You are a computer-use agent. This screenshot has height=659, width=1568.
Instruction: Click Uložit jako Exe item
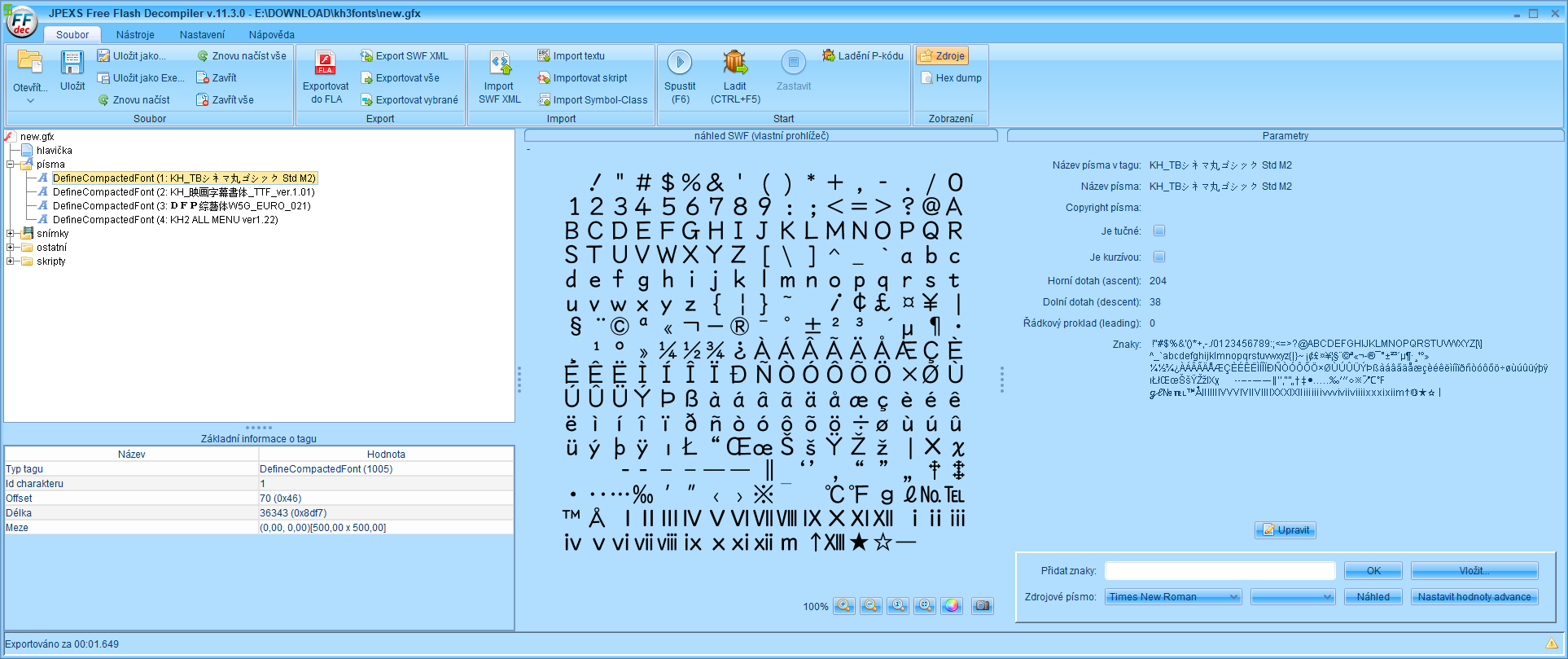[x=141, y=78]
